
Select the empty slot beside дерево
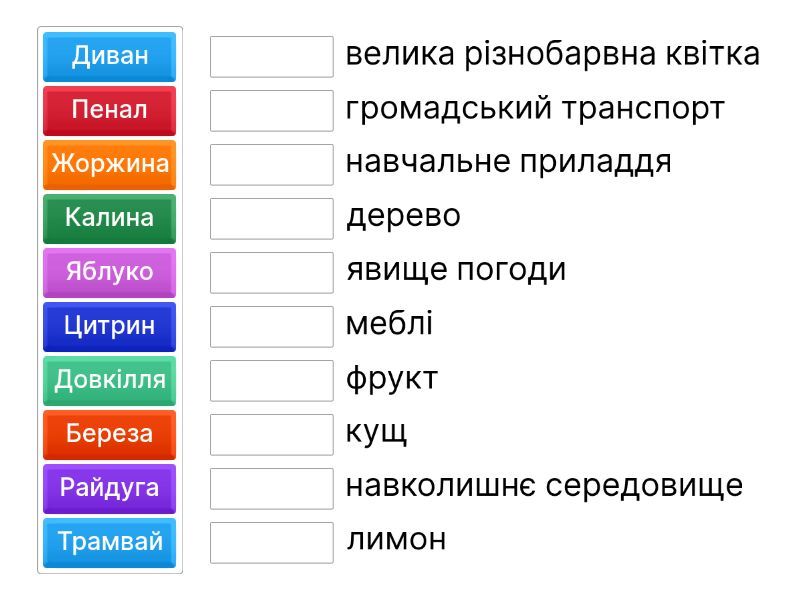click(272, 219)
